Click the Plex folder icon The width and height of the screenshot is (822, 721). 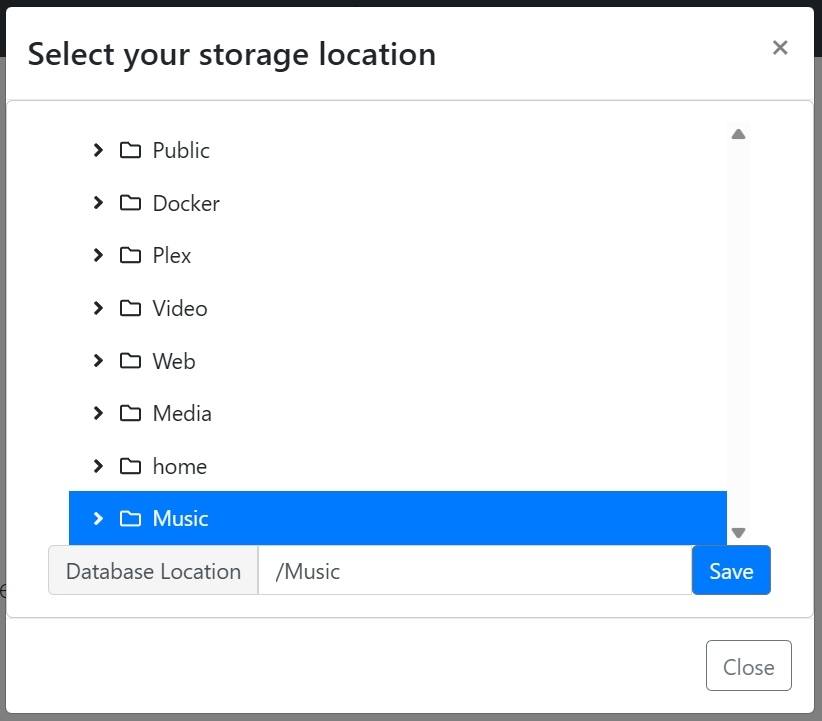130,256
